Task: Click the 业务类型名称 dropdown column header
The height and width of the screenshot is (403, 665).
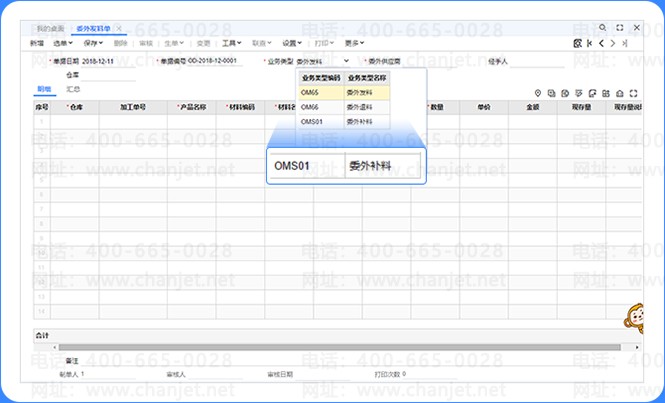Action: pos(367,78)
